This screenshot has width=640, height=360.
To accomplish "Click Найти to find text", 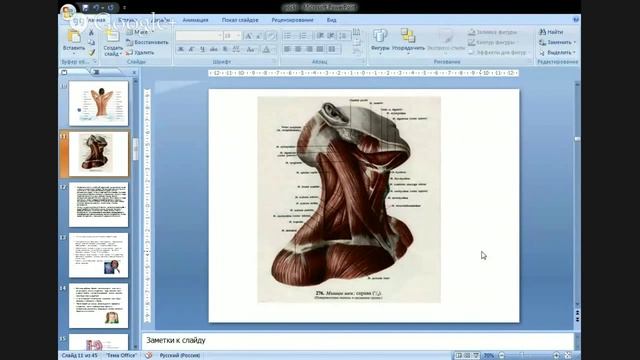I will (551, 32).
